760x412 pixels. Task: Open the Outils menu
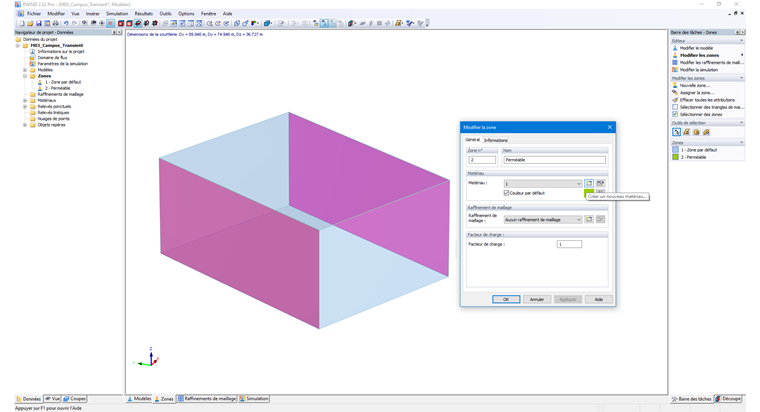click(x=165, y=14)
